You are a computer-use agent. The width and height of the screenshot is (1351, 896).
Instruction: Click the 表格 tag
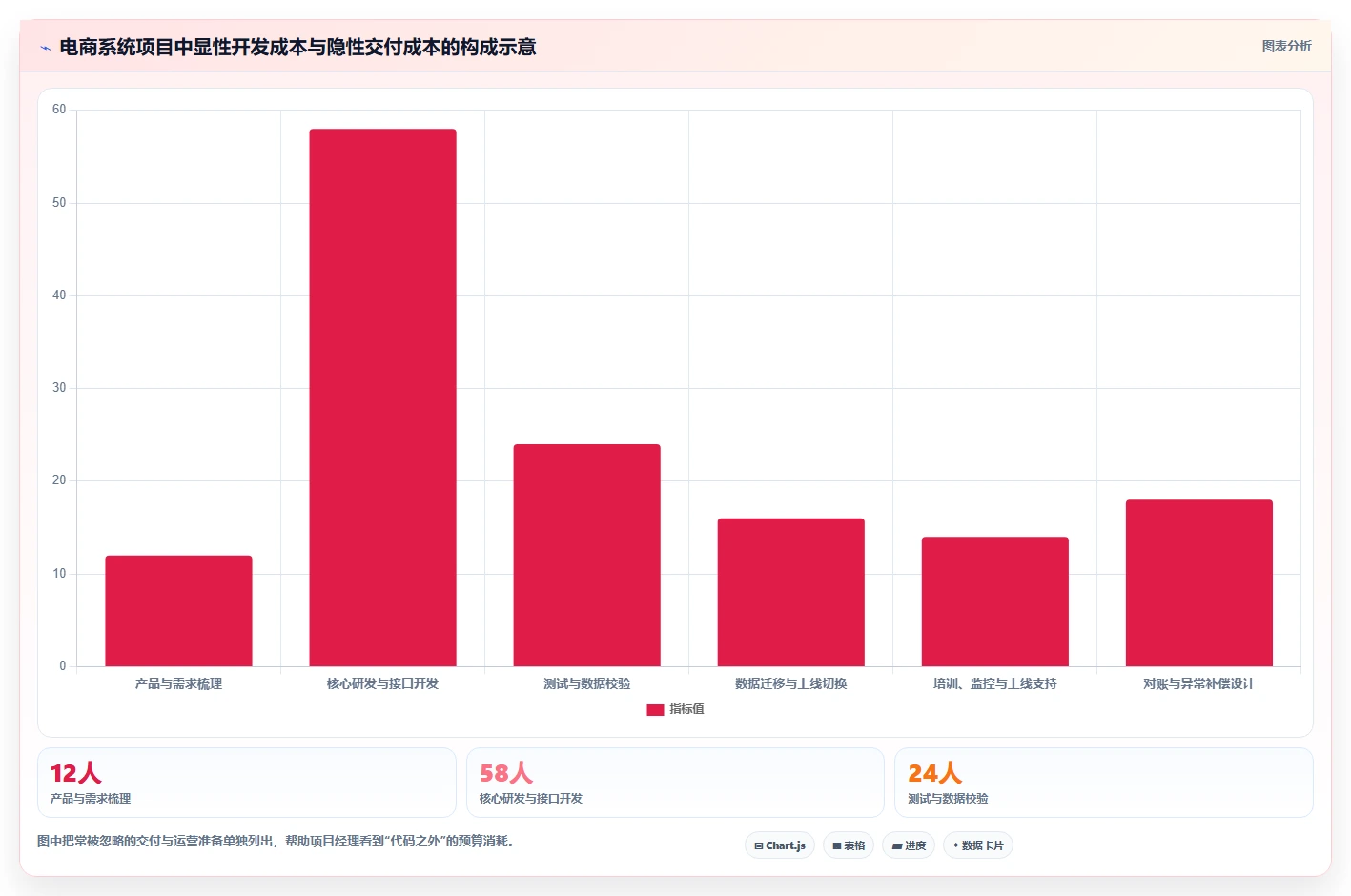tap(849, 845)
